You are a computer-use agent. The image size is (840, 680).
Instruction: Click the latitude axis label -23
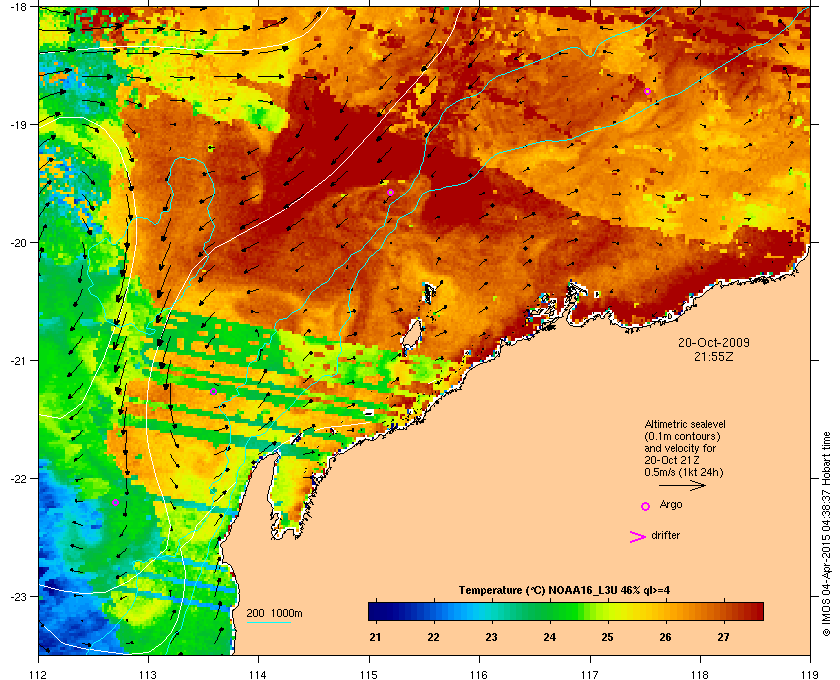(x=19, y=596)
